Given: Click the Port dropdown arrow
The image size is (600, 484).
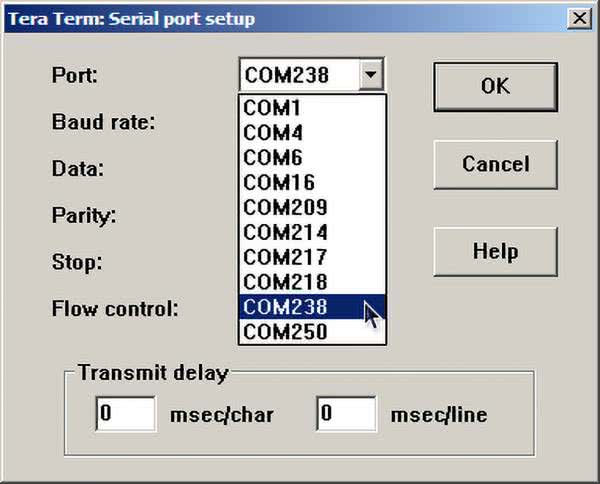Looking at the screenshot, I should (372, 74).
